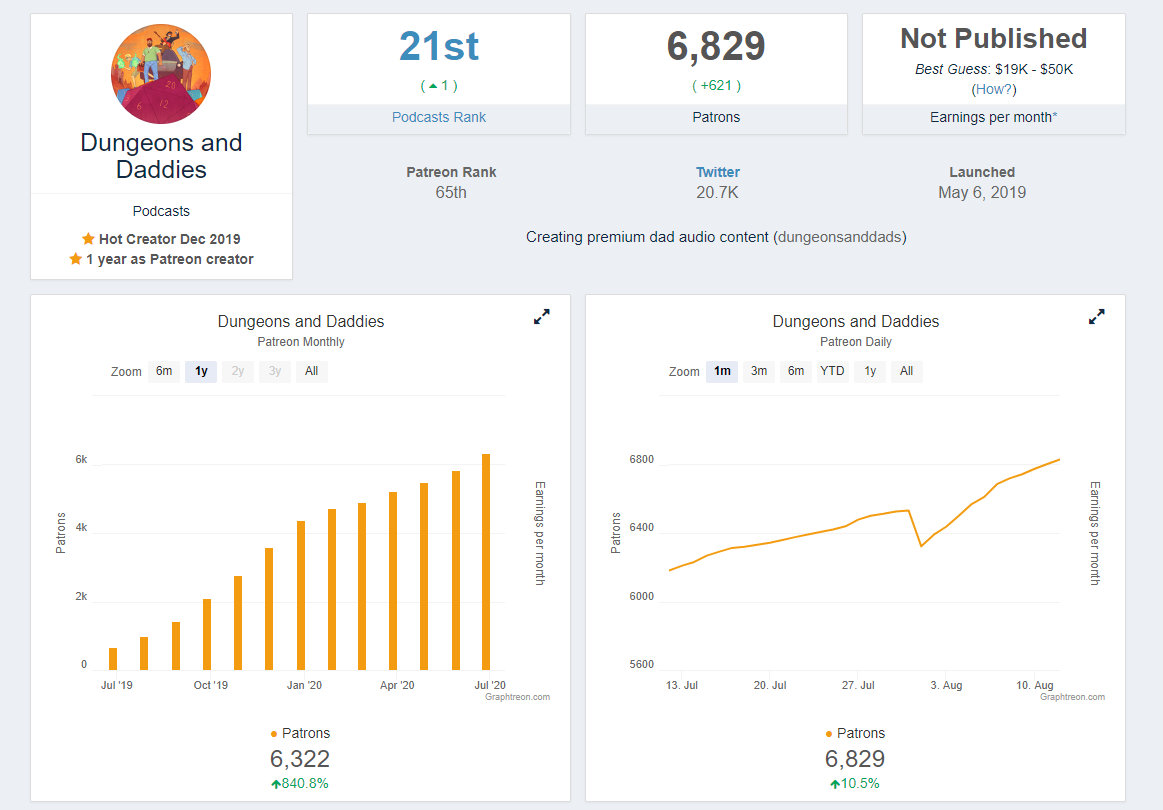Click the Hot Creator Dec 2019 badge text
The width and height of the screenshot is (1163, 810).
pos(170,239)
